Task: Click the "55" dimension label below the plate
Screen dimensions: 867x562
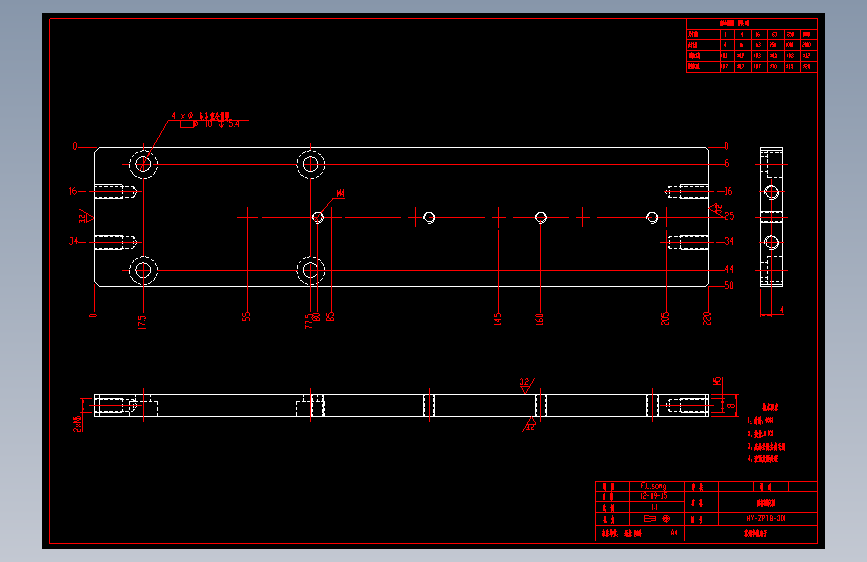Action: 246,316
